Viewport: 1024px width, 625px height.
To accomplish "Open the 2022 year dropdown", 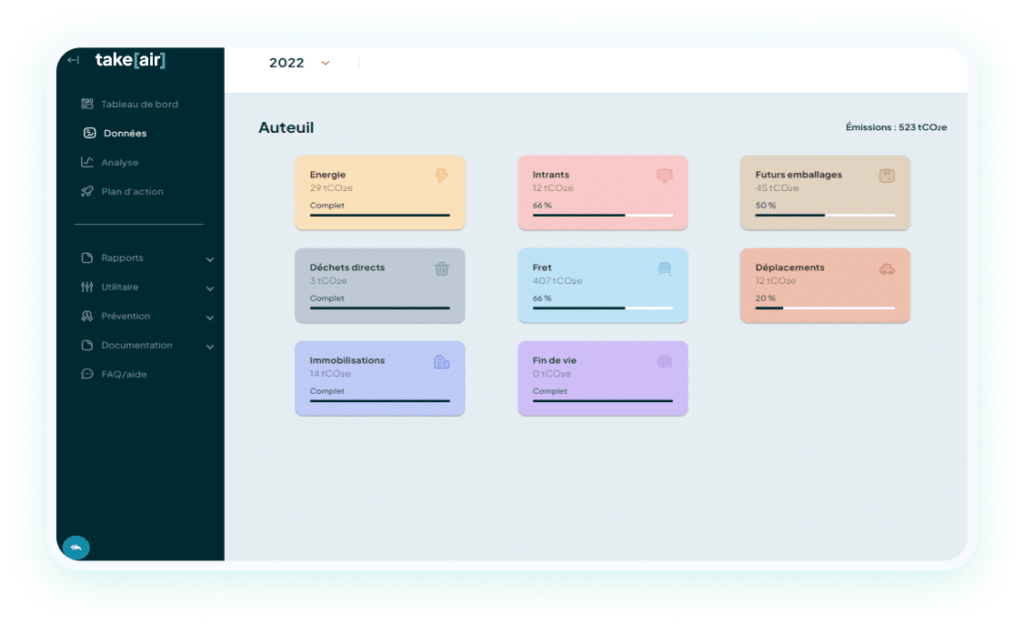I will [299, 63].
